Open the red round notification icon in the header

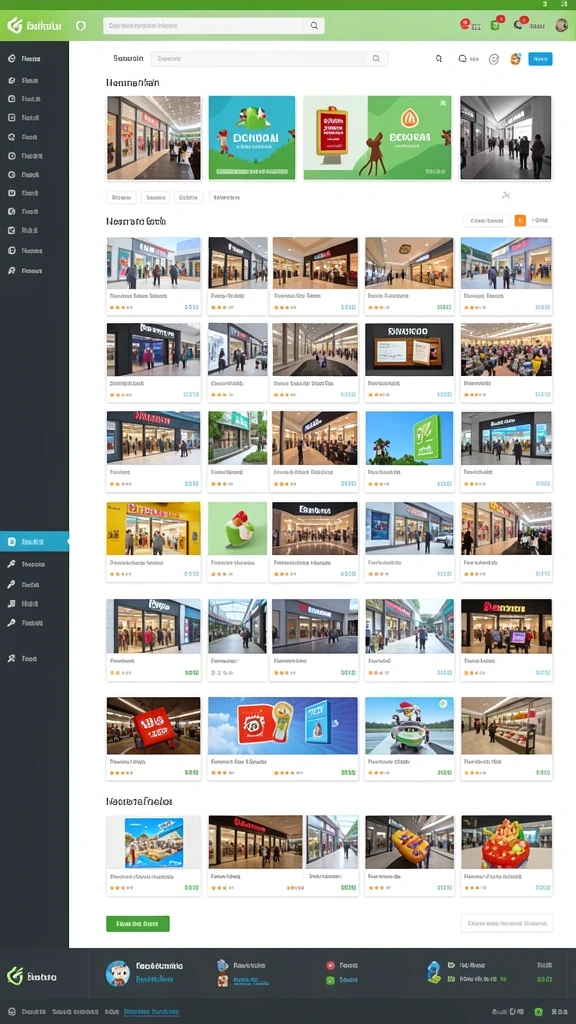[464, 24]
